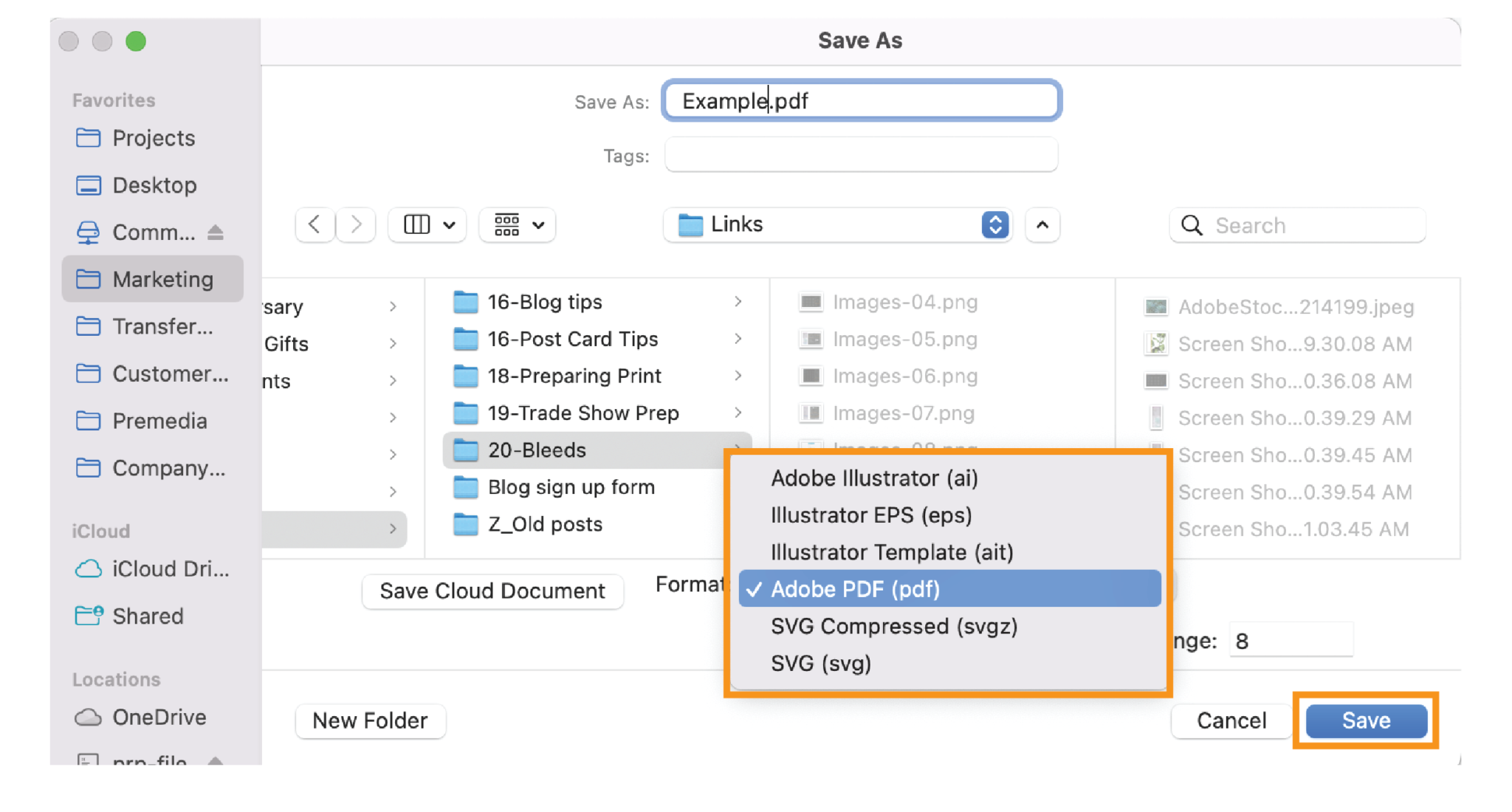Click the Example.pdf filename field
Viewport: 1512px width, 812px height.
(860, 101)
